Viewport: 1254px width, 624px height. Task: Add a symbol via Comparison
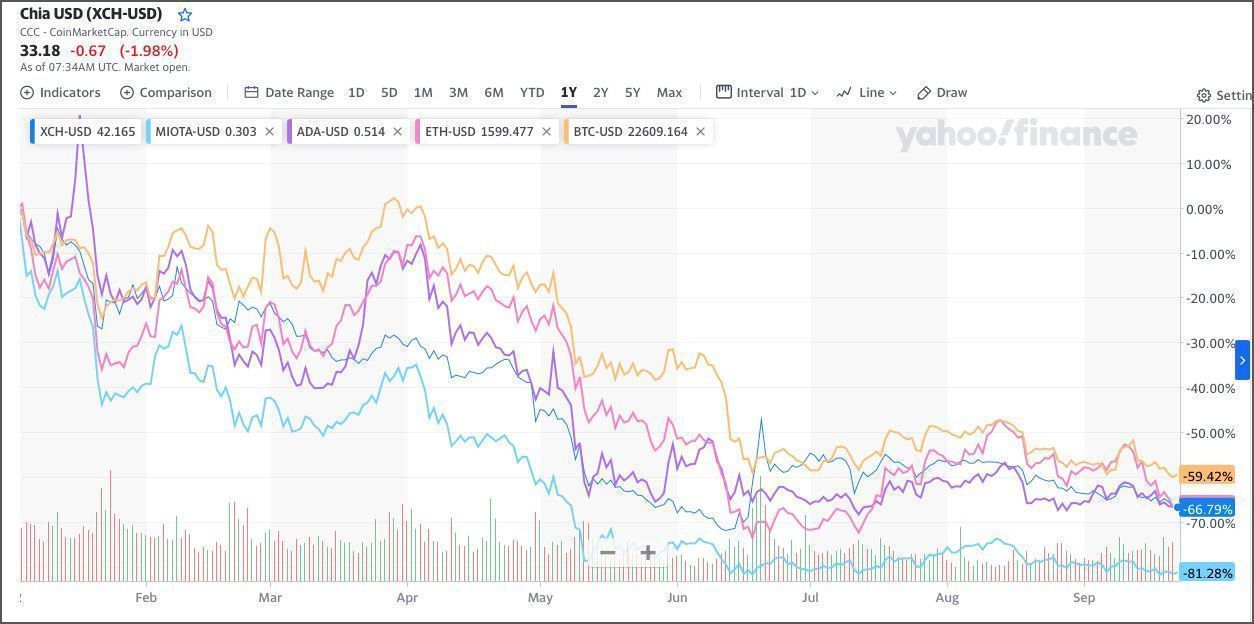point(166,92)
